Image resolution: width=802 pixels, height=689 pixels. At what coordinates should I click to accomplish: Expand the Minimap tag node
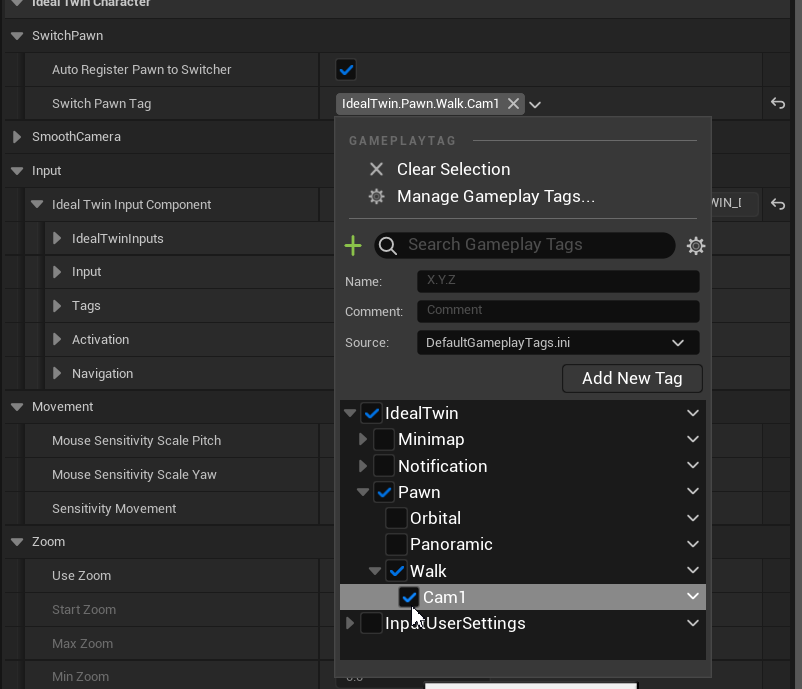(364, 439)
